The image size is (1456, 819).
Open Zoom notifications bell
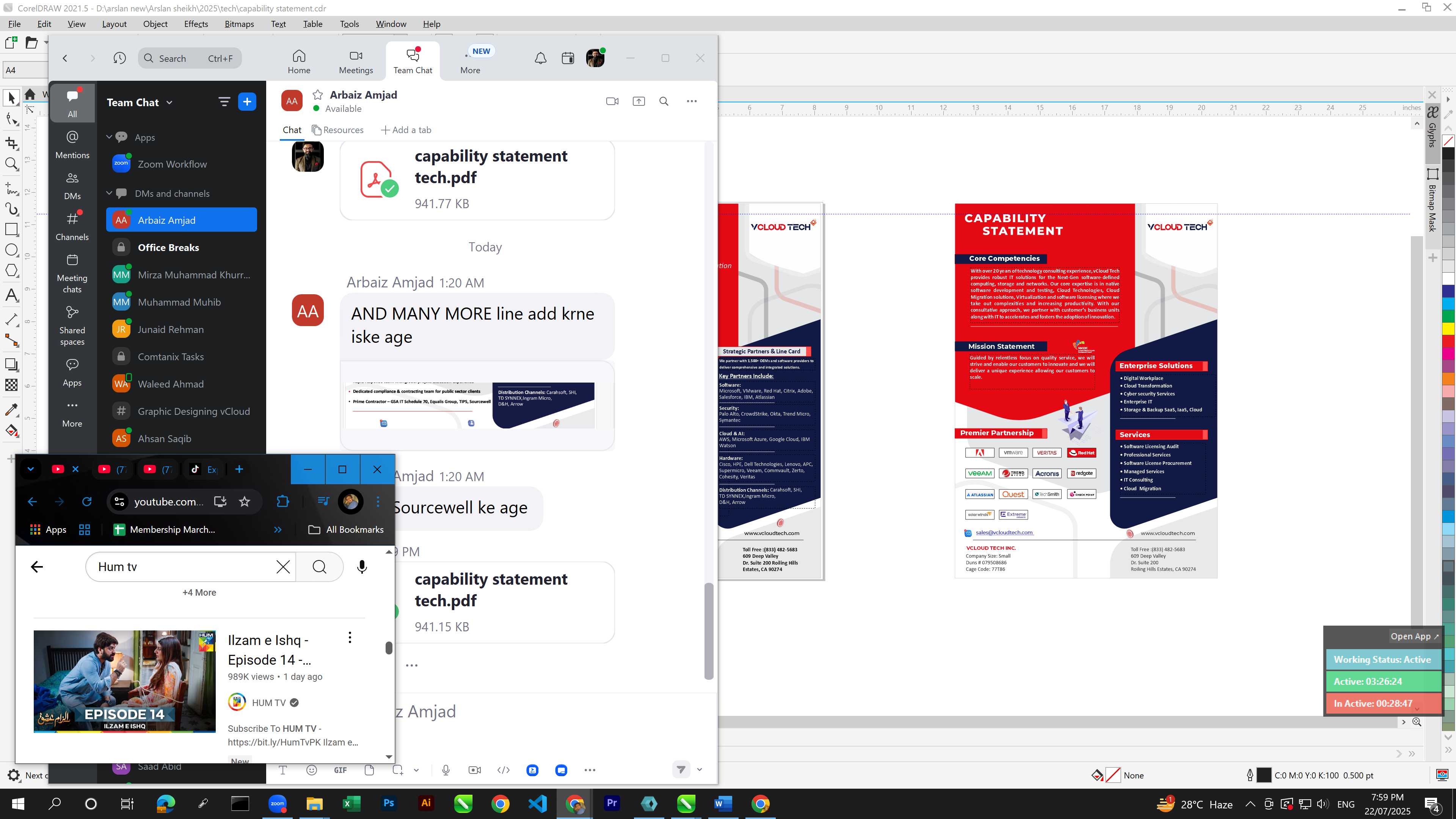point(541,58)
